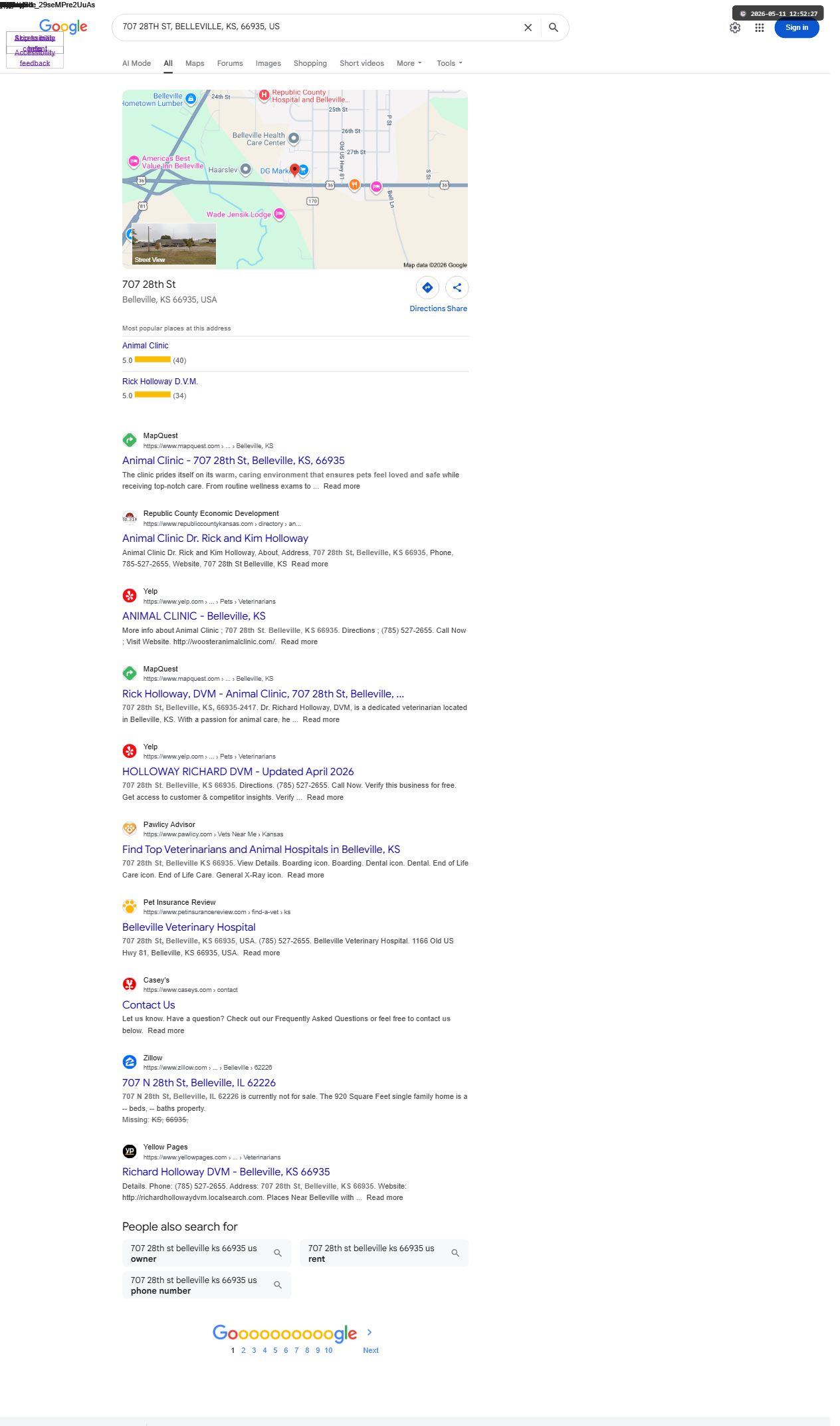Open the Shopping tab
Image resolution: width=840 pixels, height=1426 pixels.
[310, 63]
